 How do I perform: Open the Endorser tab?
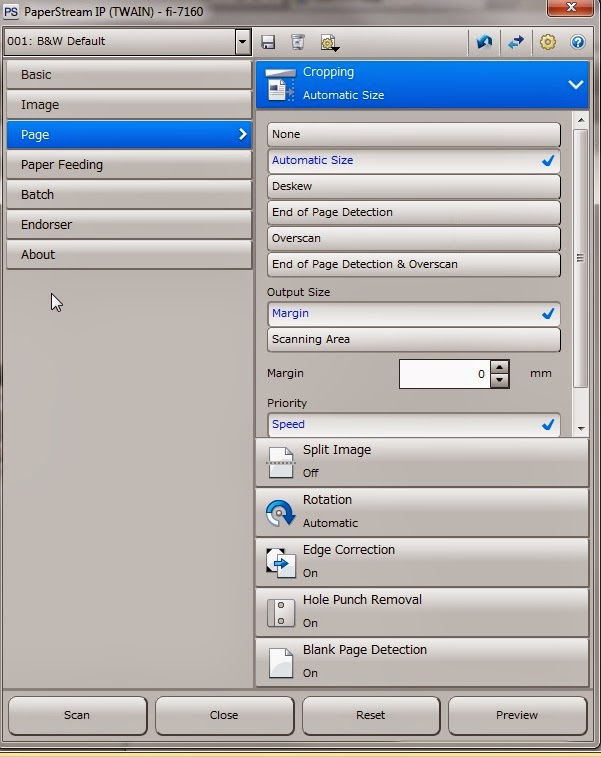tap(129, 224)
